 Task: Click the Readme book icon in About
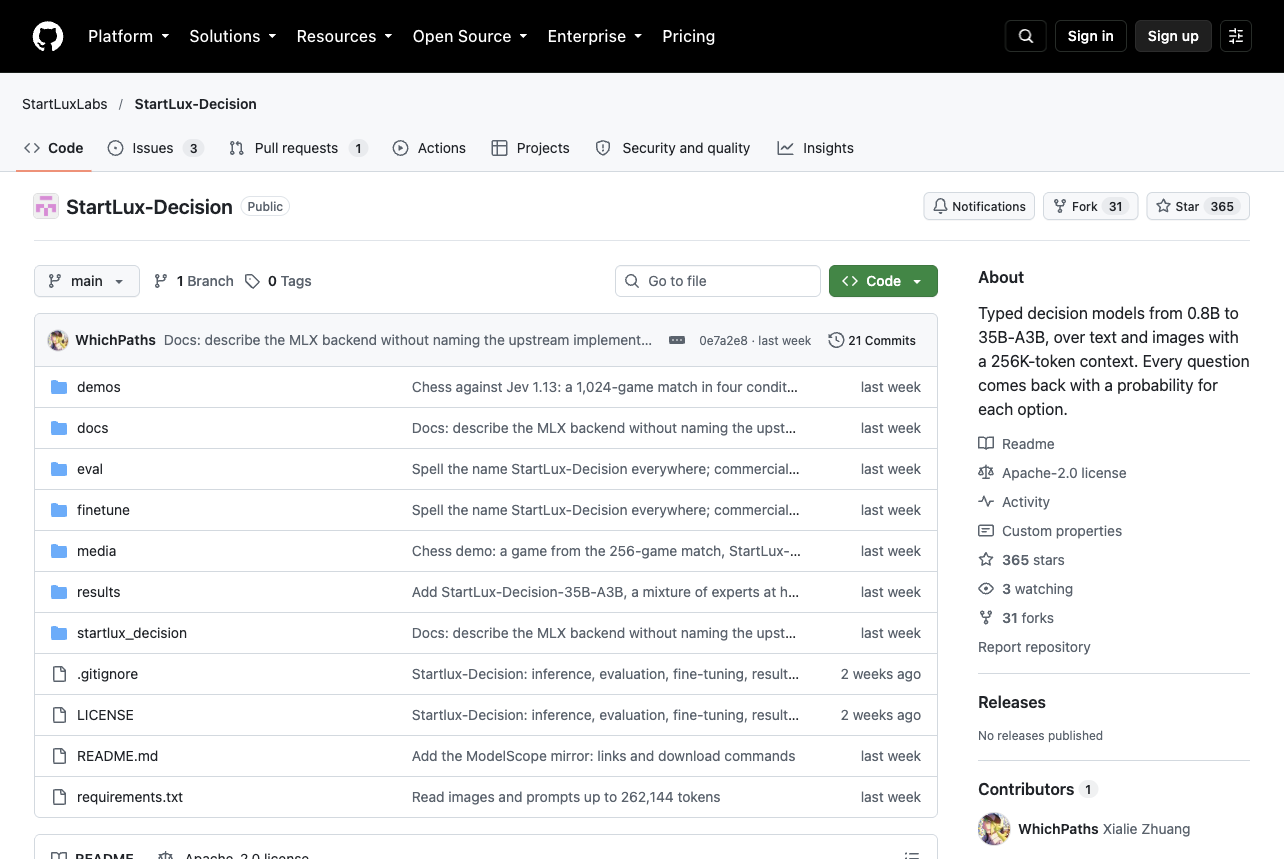(986, 444)
